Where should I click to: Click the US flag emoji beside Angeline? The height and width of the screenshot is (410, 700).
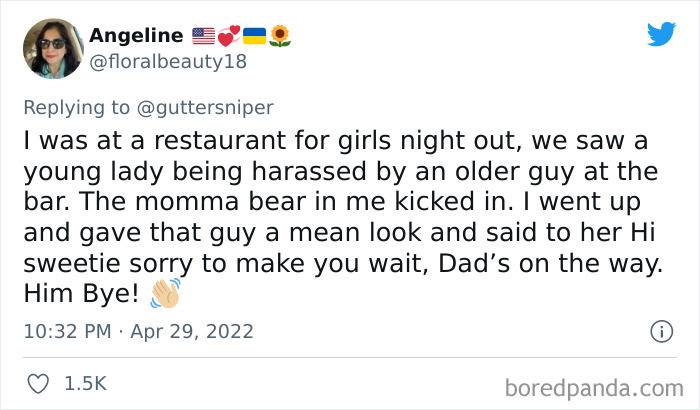coord(202,36)
